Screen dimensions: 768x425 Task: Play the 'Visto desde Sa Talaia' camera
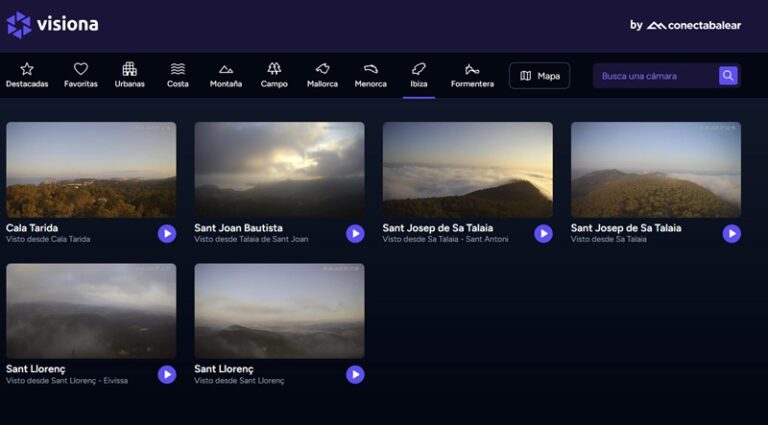732,234
